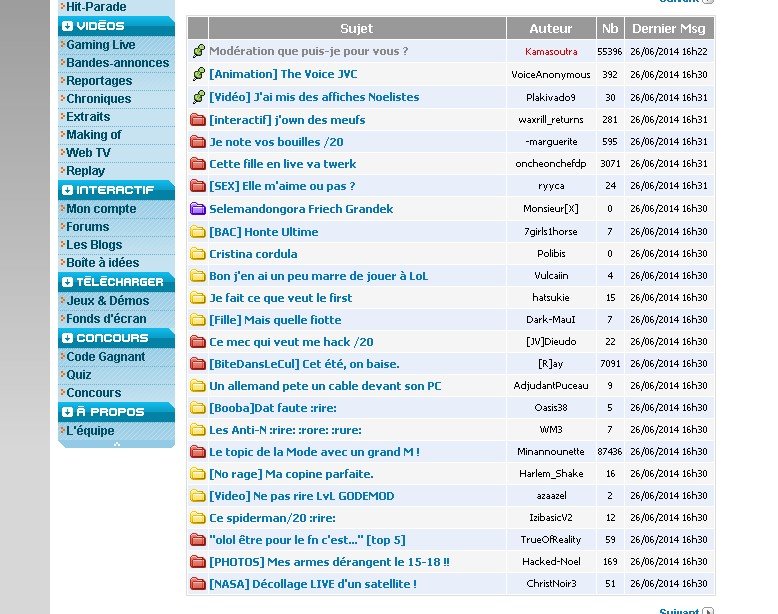Click red folder icon beside Cette fille en live

pos(198,164)
